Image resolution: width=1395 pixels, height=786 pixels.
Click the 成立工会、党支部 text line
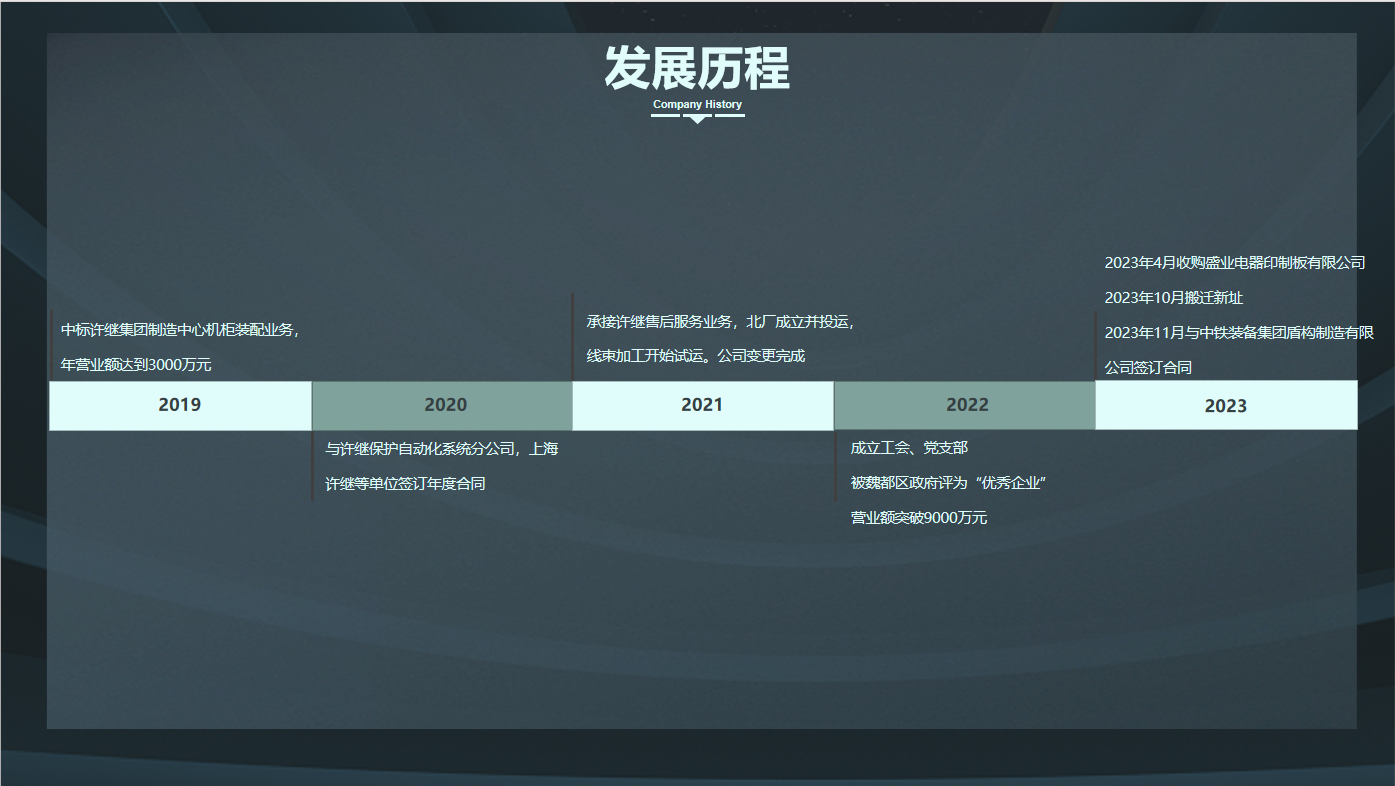coord(909,447)
